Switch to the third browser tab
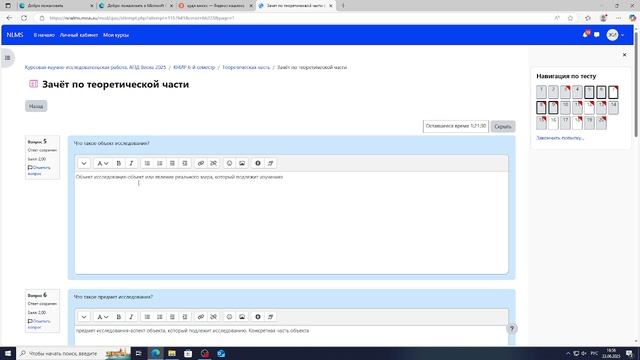Image resolution: width=640 pixels, height=360 pixels. pyautogui.click(x=215, y=6)
